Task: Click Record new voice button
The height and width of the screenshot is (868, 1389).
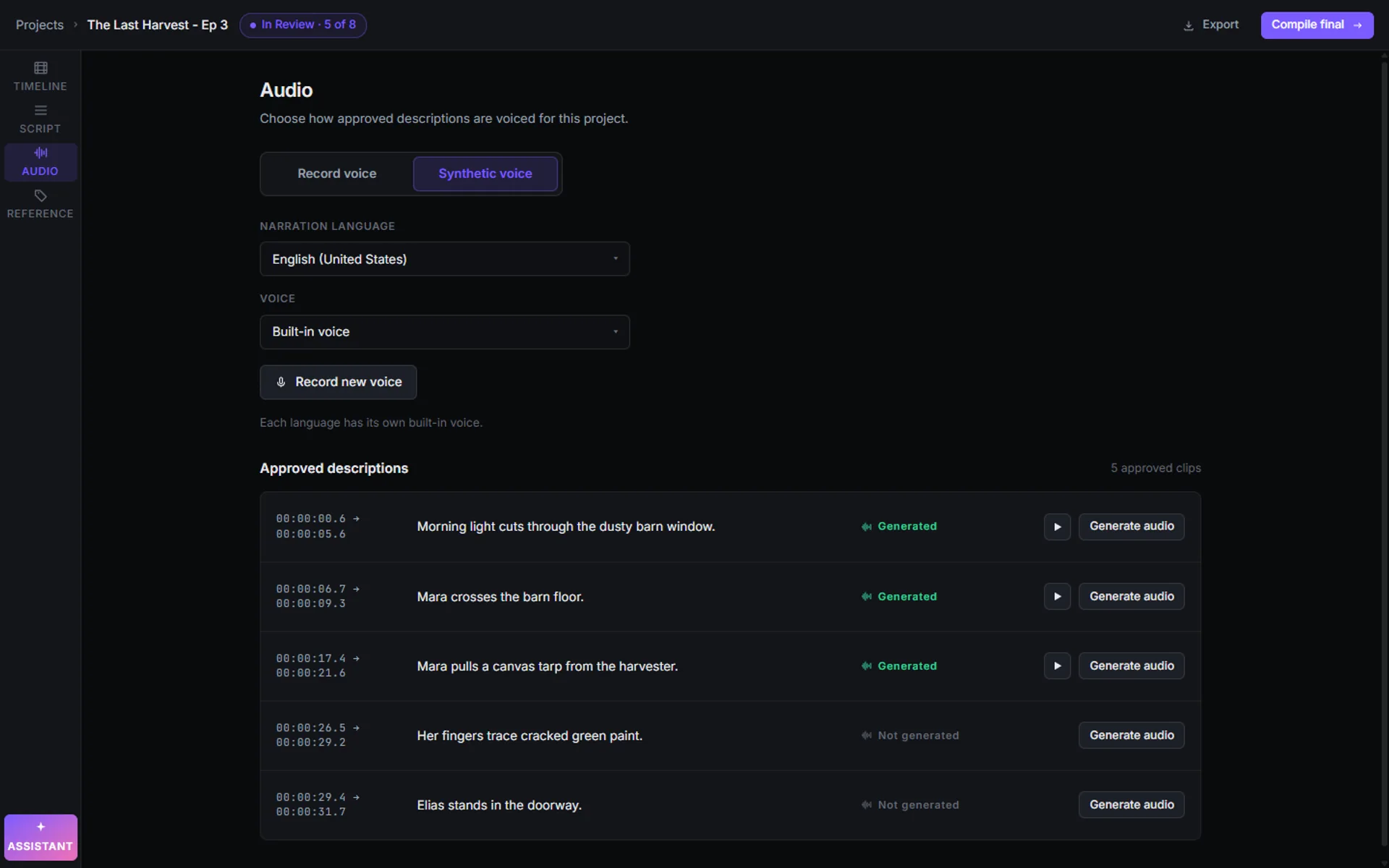Action: pos(339,382)
